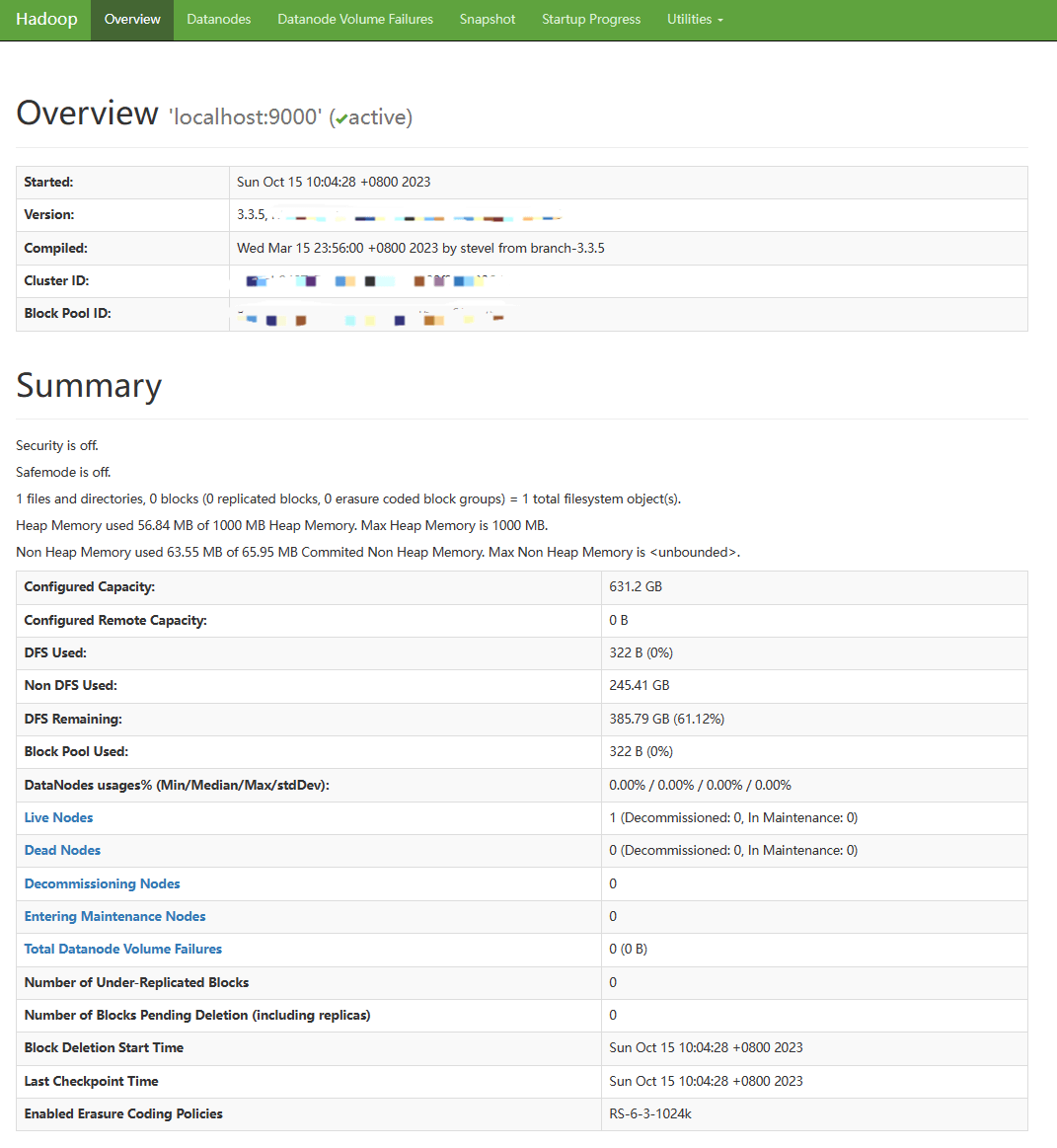Click the version number 3.3.5

pyautogui.click(x=251, y=214)
